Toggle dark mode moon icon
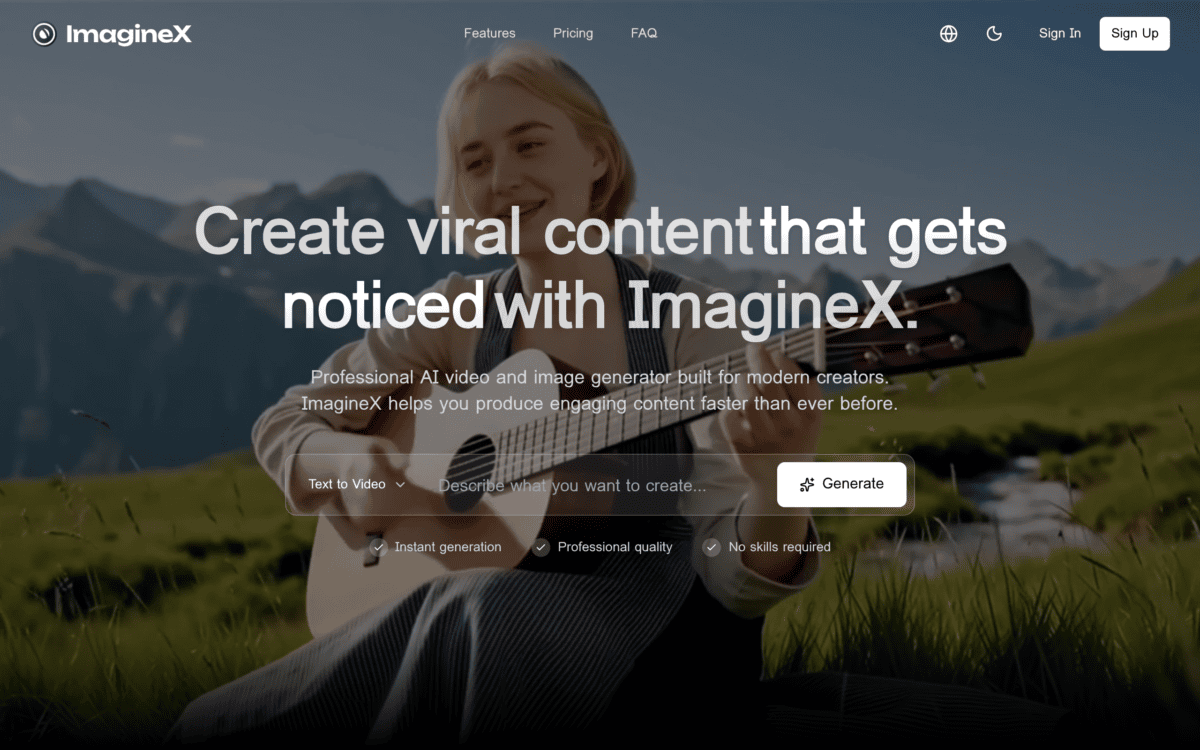This screenshot has height=750, width=1200. pyautogui.click(x=994, y=33)
